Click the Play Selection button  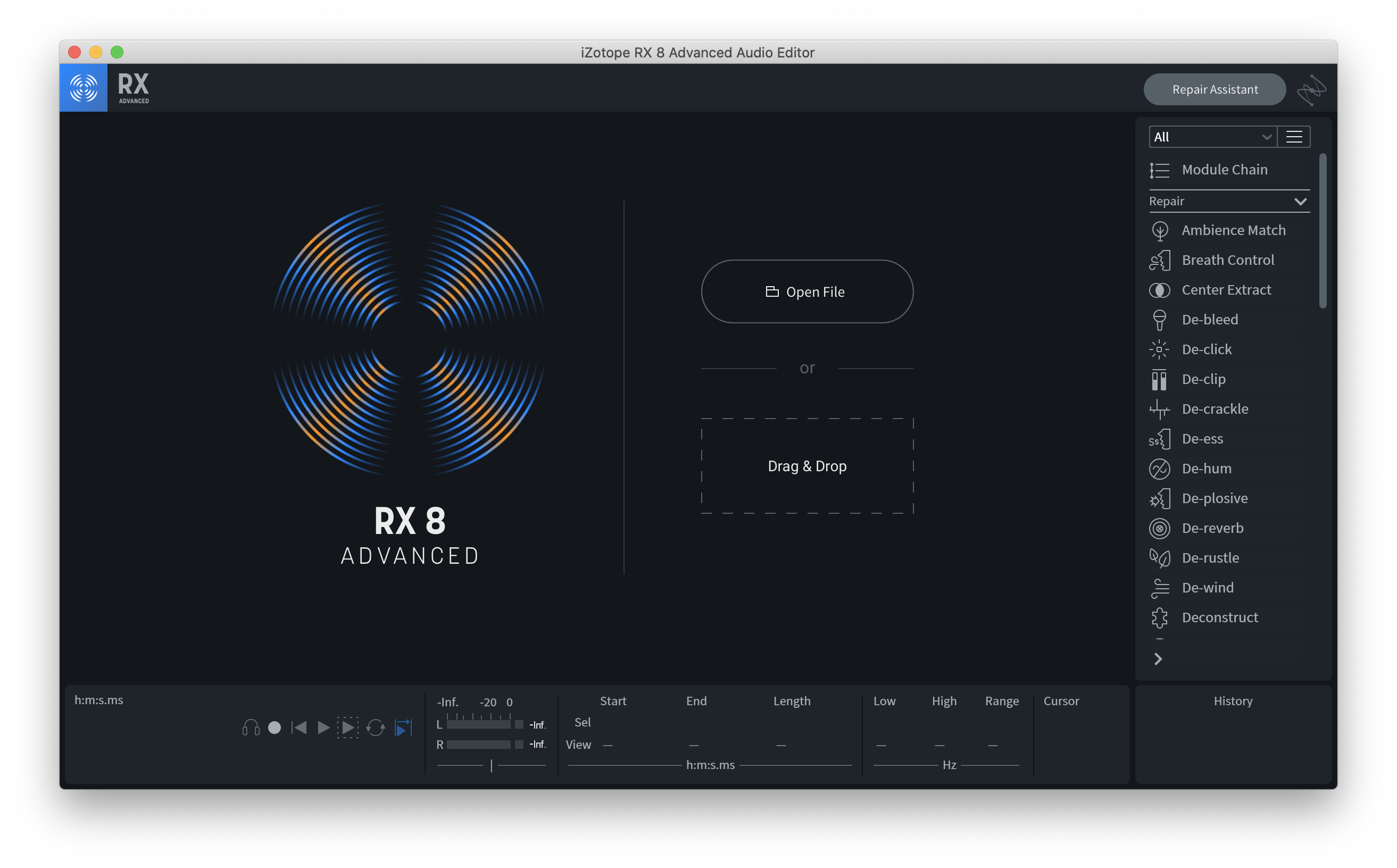pos(348,728)
